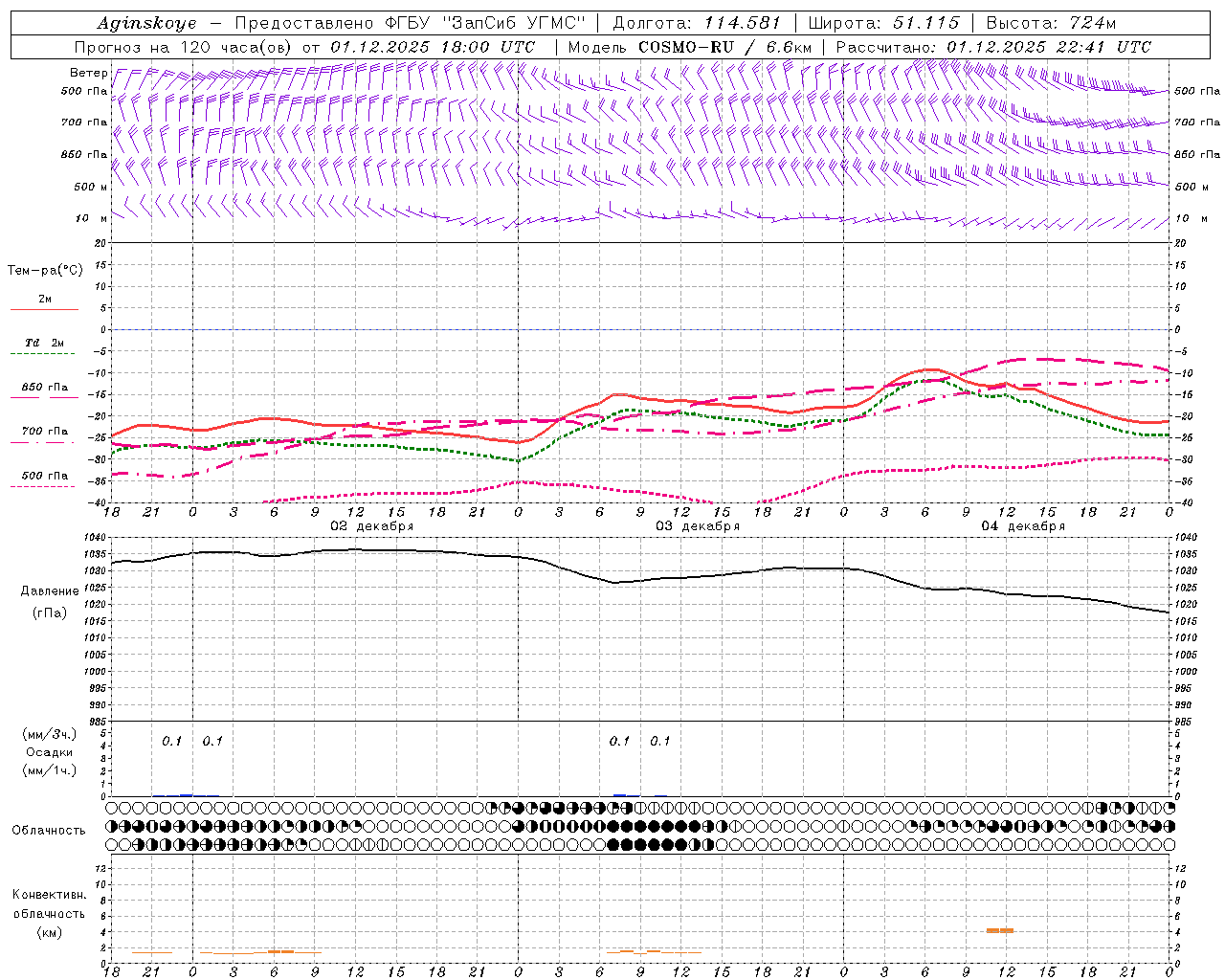Click the 700 гПа temperature legend entry
Viewport: 1225px width, 980px height.
(x=45, y=432)
